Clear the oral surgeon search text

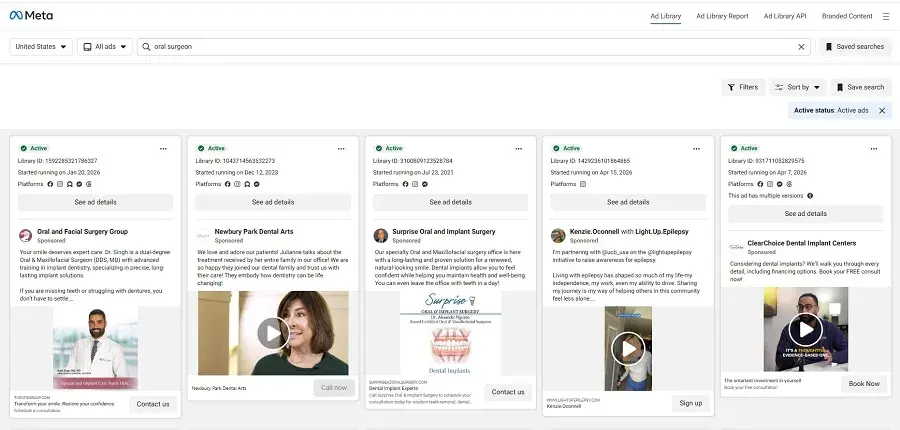[x=801, y=47]
